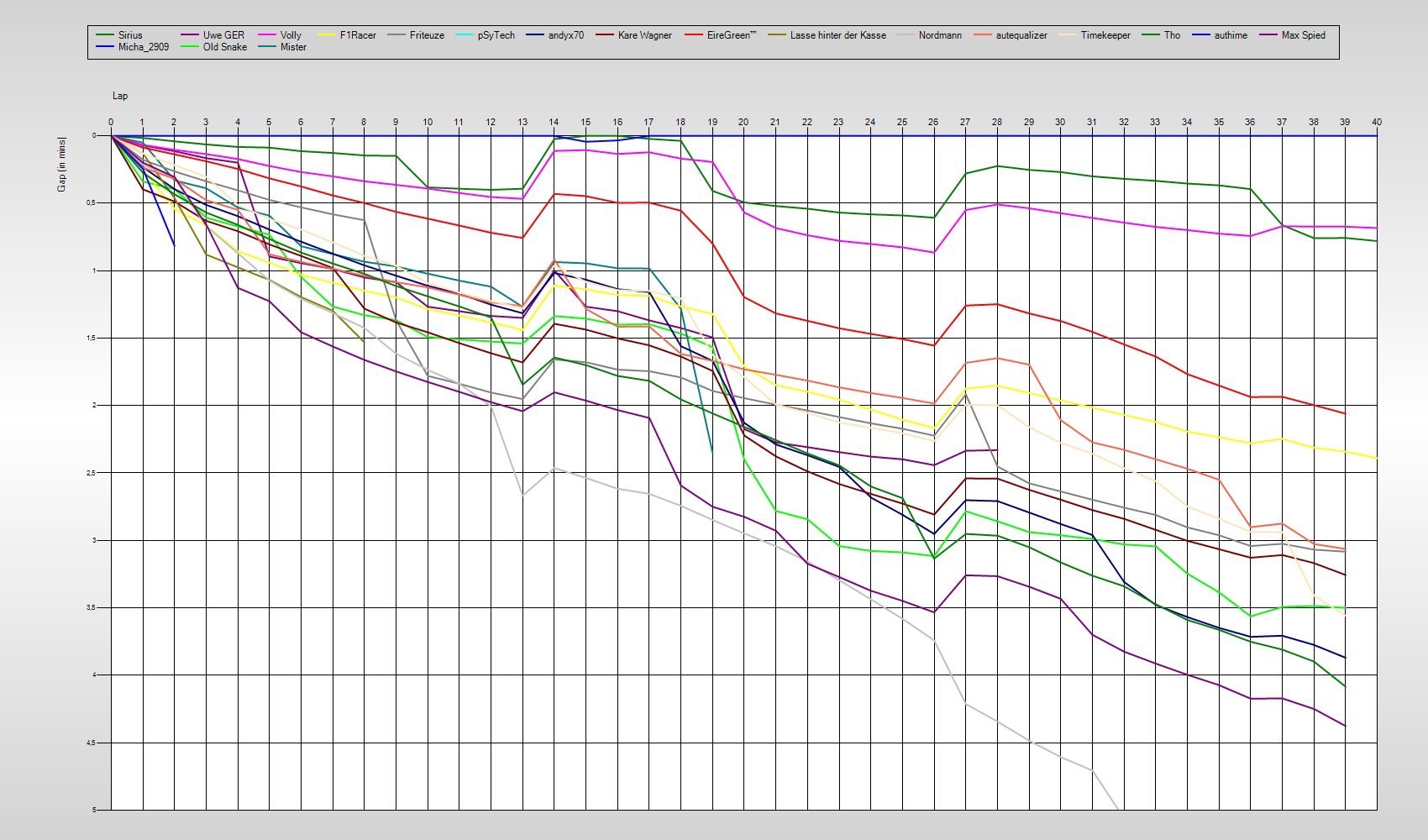
Task: Click the EireGreen legend entry
Action: click(x=731, y=35)
